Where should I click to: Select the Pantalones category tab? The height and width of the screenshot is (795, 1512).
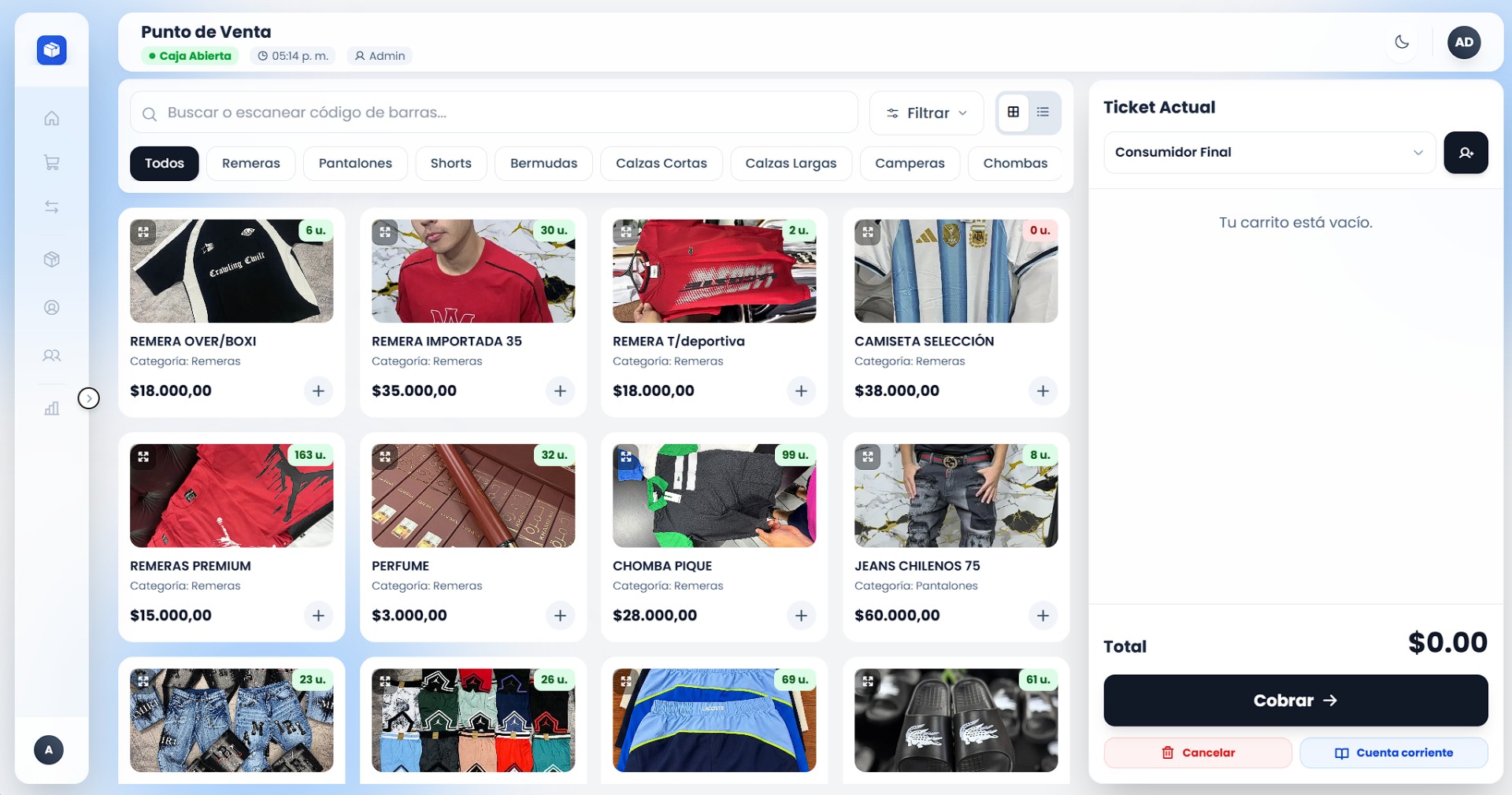pyautogui.click(x=355, y=164)
